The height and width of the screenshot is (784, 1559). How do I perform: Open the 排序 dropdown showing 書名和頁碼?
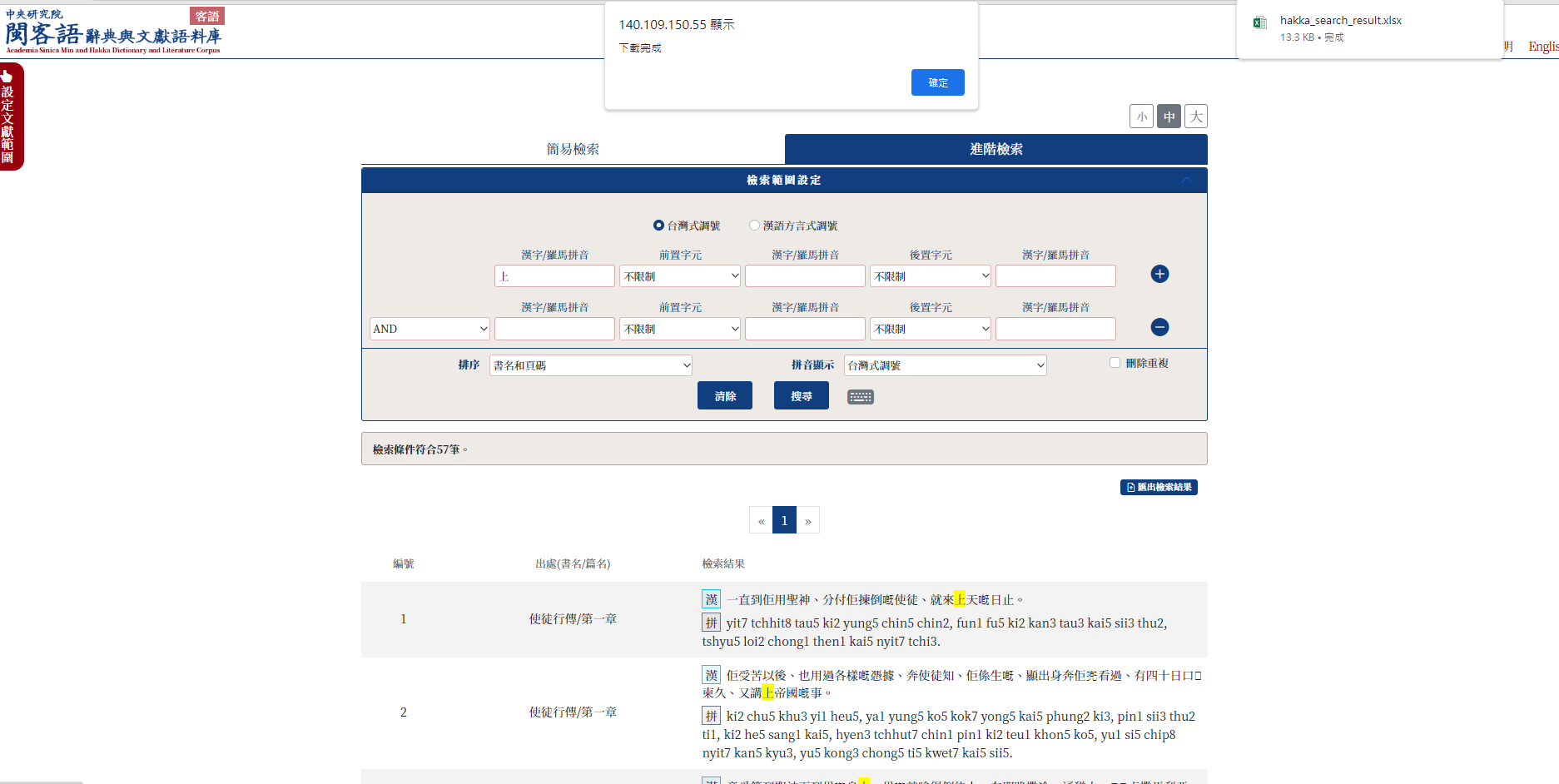[591, 365]
